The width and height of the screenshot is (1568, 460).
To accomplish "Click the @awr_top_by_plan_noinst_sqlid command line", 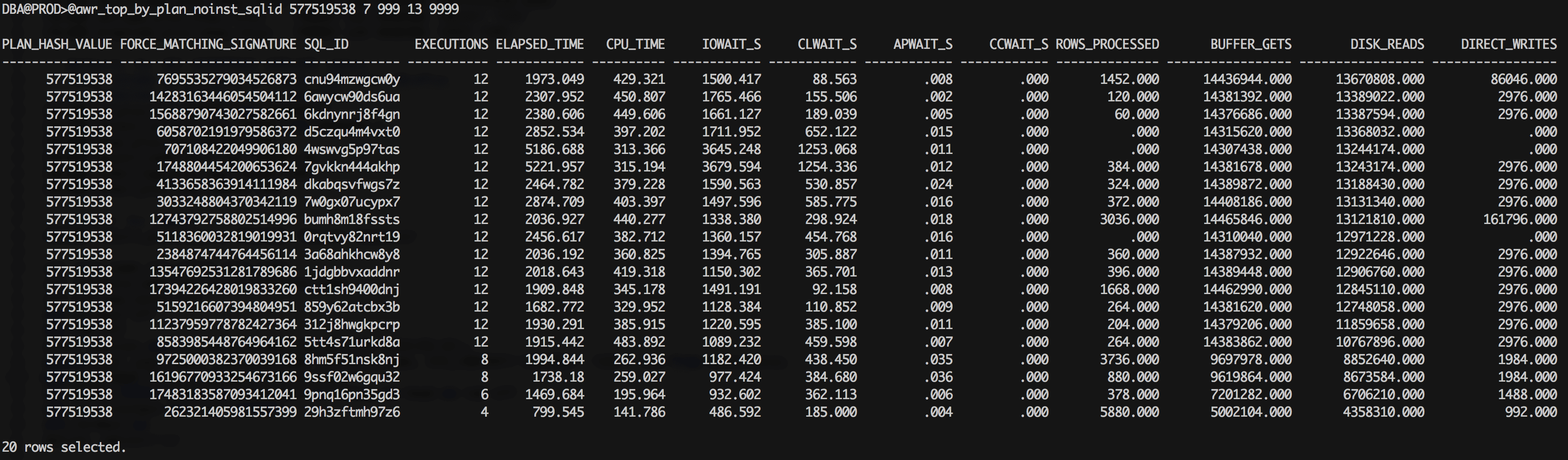I will [x=262, y=9].
